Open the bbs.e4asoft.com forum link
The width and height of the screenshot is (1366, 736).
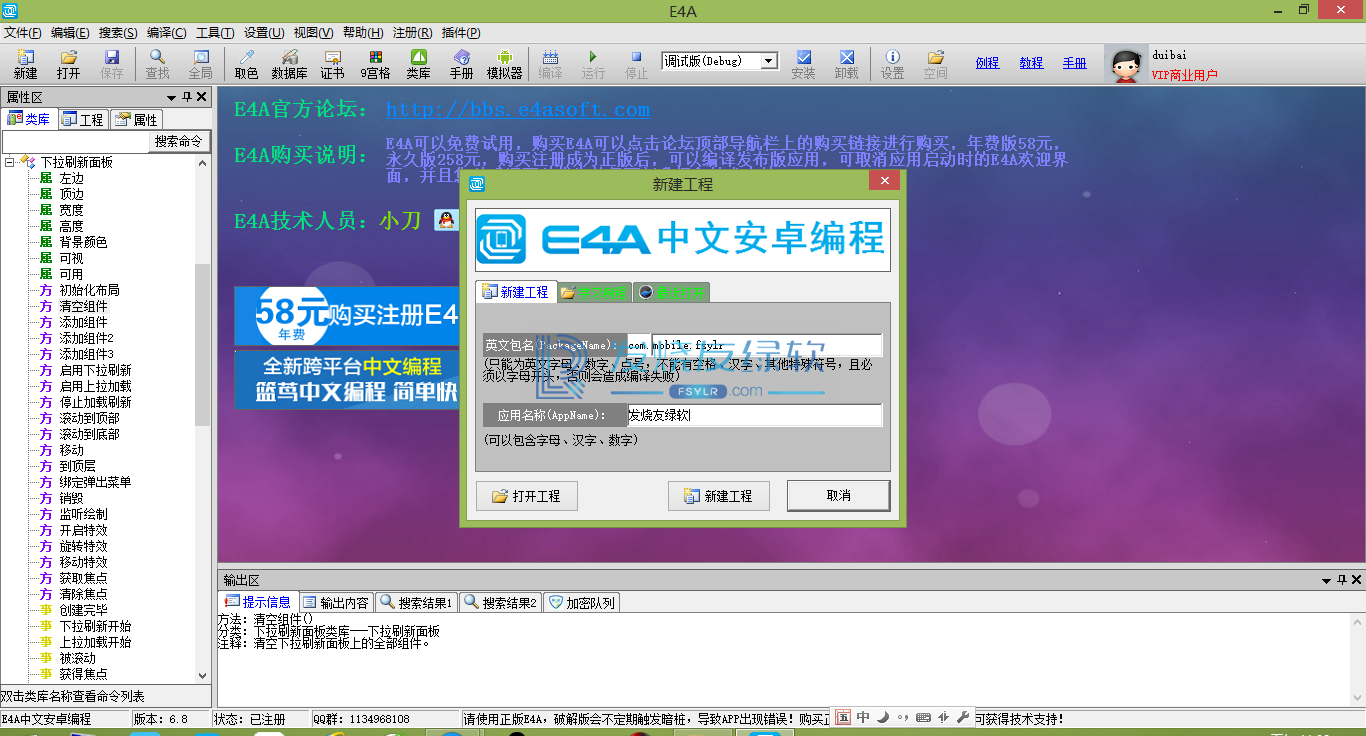(517, 109)
